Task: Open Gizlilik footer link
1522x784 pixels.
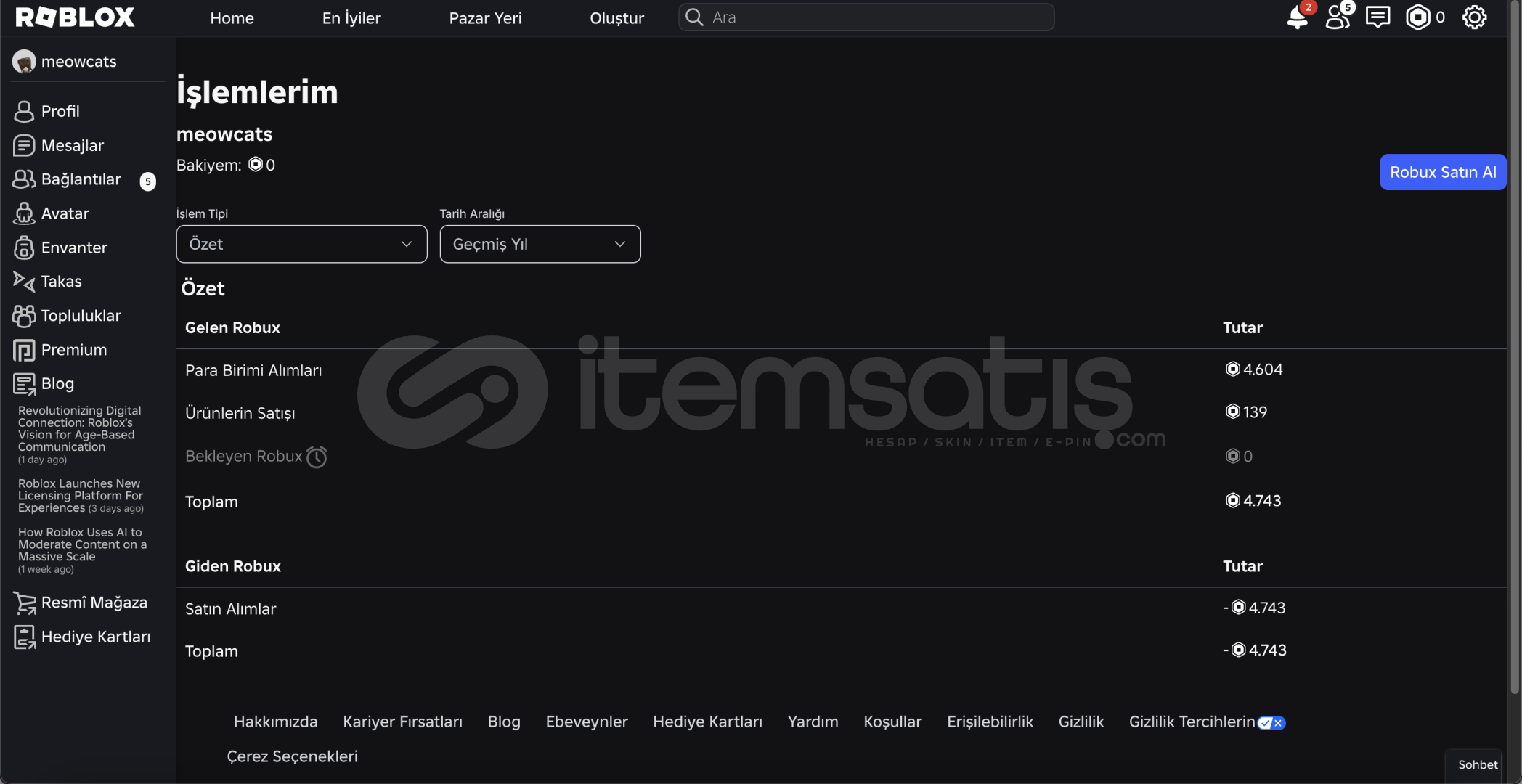Action: coord(1081,722)
